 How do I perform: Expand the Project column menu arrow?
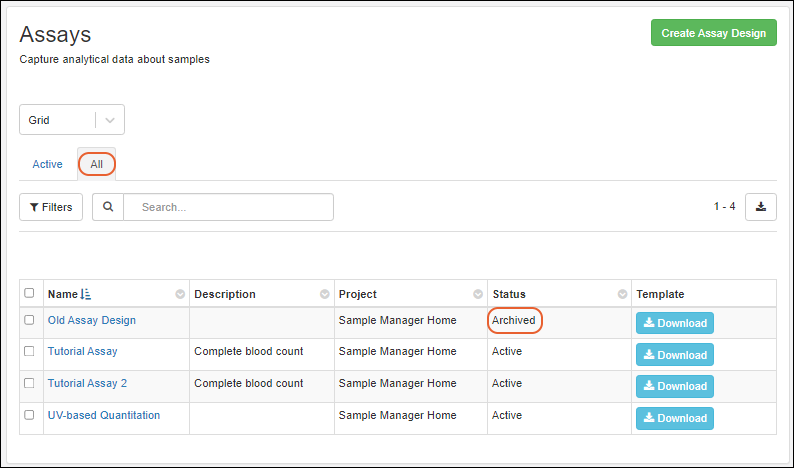point(477,294)
